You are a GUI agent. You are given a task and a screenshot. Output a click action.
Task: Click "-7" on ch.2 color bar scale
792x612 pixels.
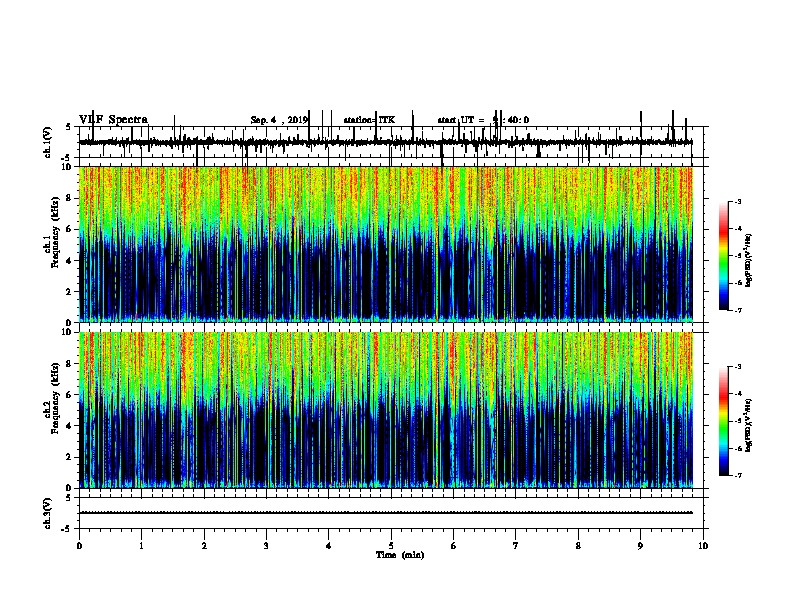click(738, 475)
